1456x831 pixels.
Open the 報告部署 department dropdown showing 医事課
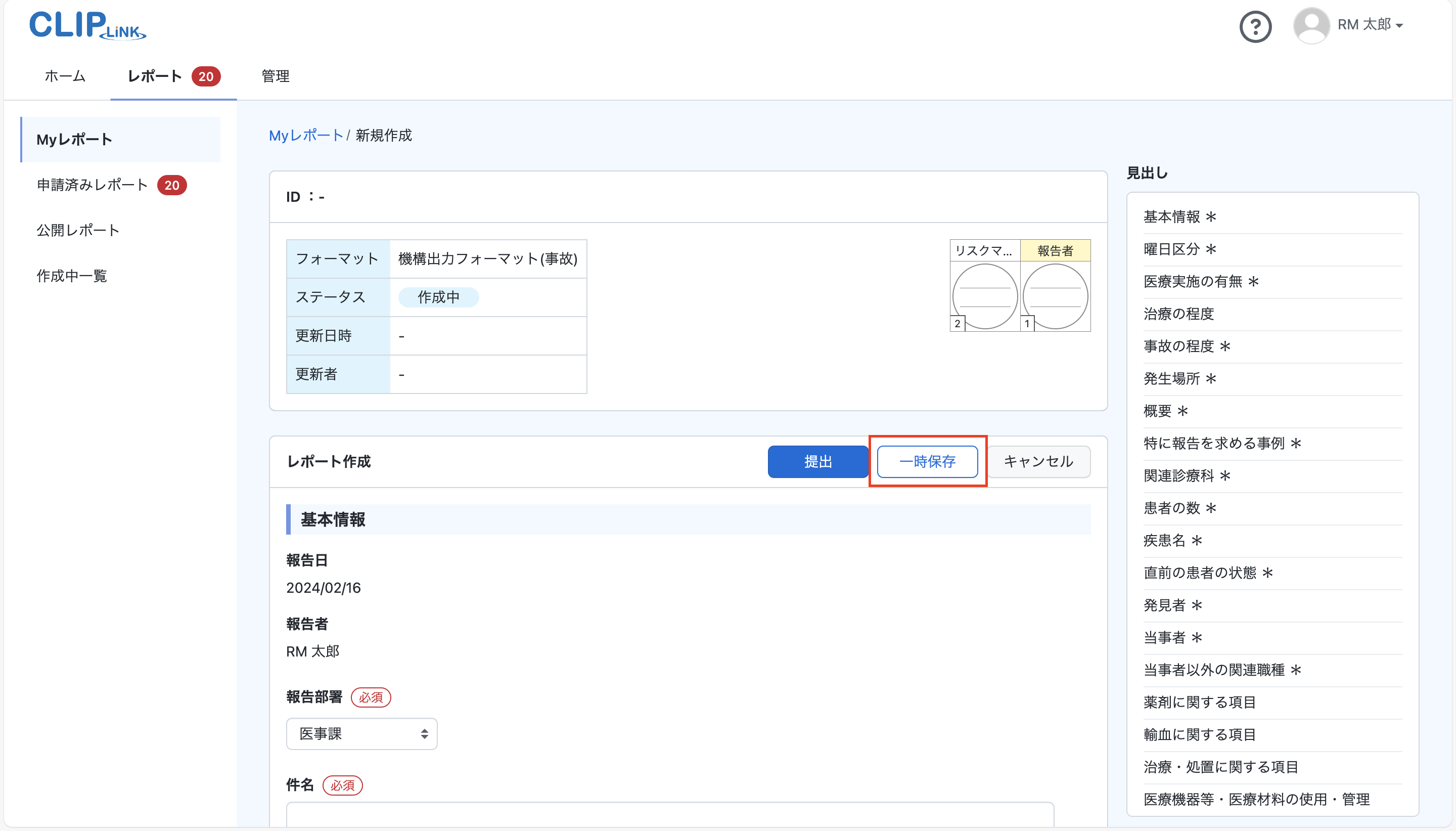(361, 733)
